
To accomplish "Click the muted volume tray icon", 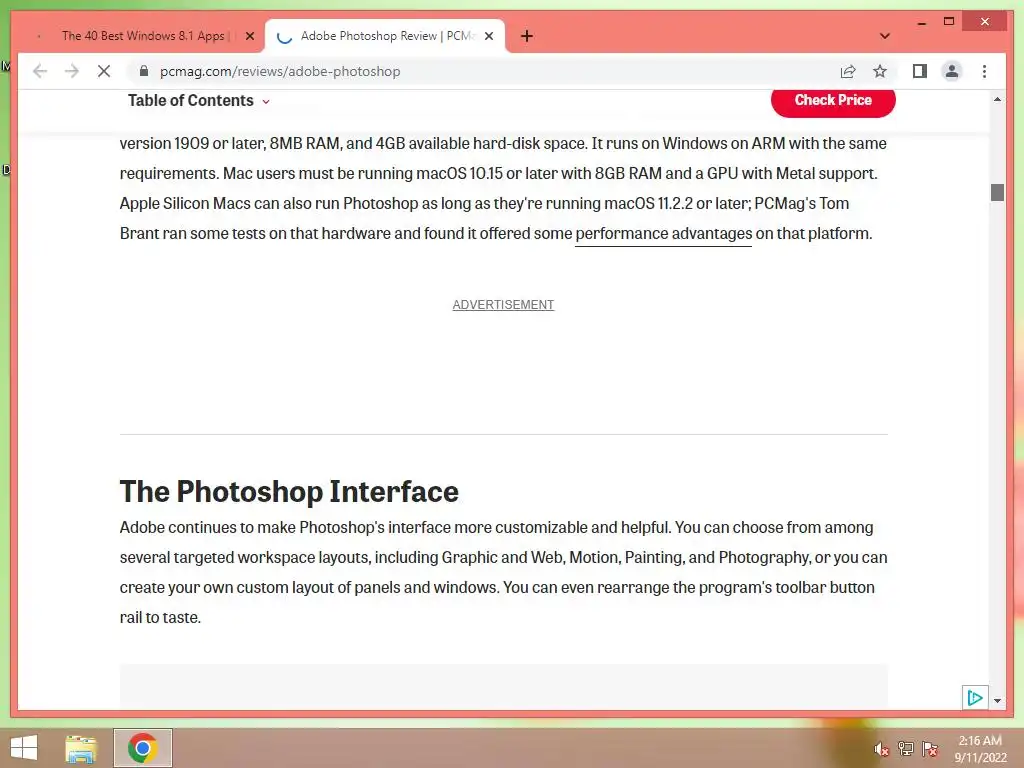I will coord(881,749).
